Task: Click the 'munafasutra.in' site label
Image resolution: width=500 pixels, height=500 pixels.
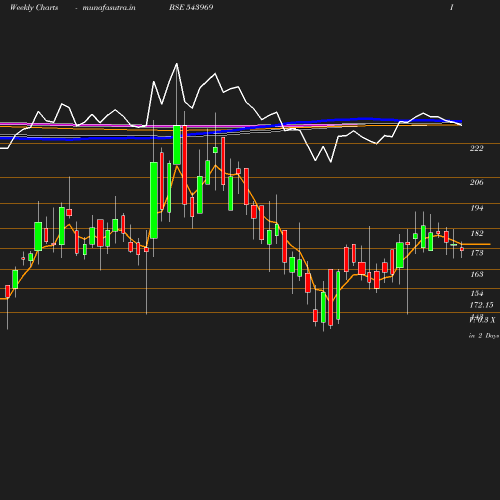Action: 109,7
